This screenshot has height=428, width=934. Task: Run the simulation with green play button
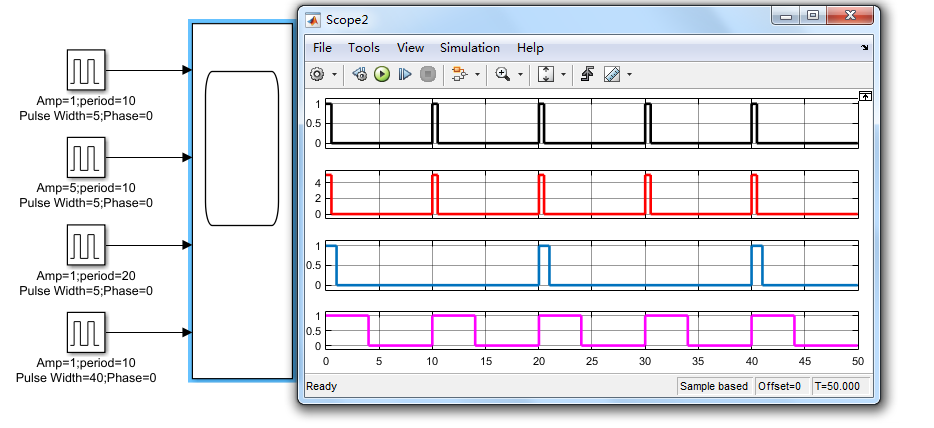382,74
